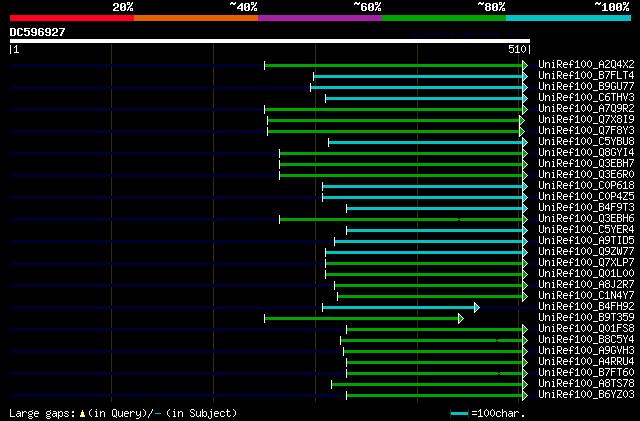Click the arrowhead ending the B9T359 alignment
The width and height of the screenshot is (640, 421).
coord(461,319)
